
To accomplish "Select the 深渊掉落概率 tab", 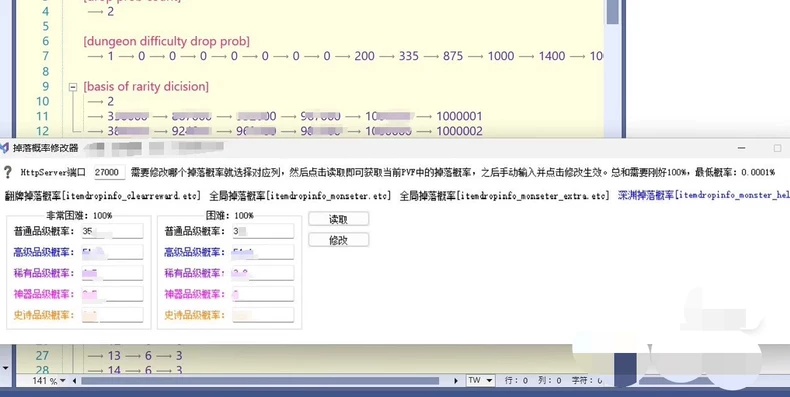I will click(x=703, y=195).
